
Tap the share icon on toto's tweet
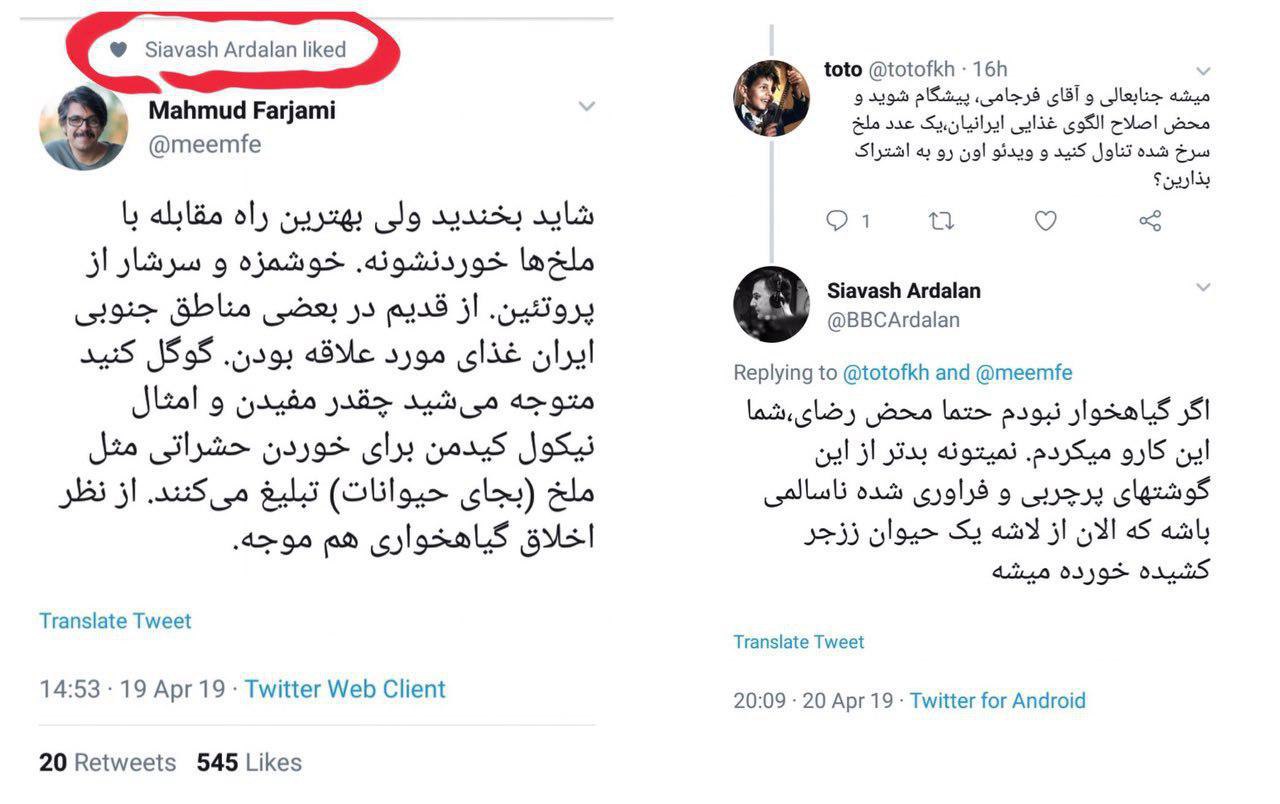1150,221
